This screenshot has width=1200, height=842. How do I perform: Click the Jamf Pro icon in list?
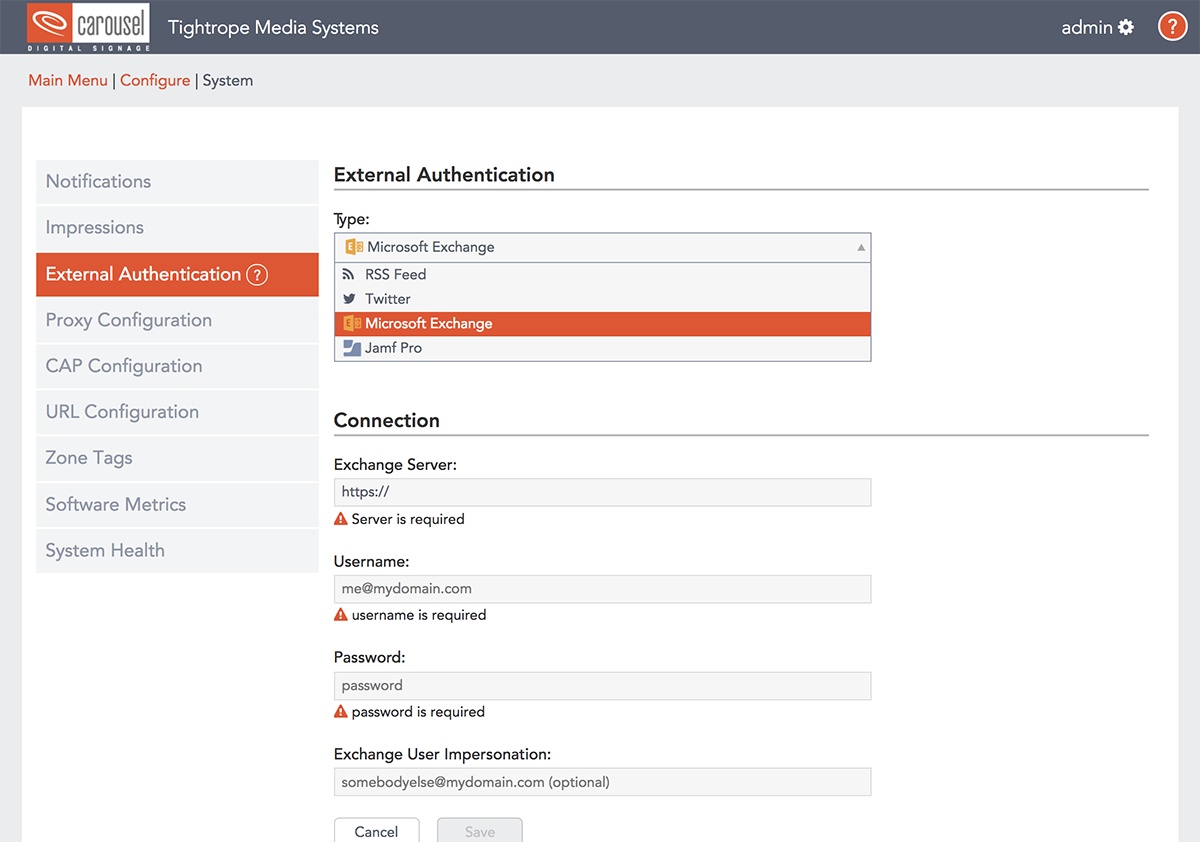[x=351, y=348]
